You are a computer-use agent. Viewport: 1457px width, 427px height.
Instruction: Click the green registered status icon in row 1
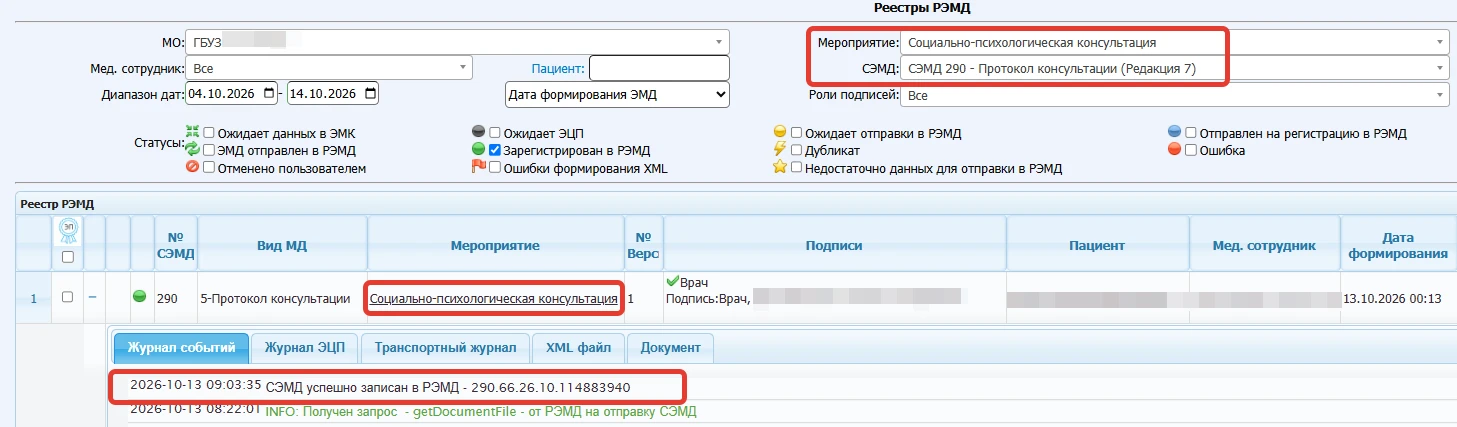pyautogui.click(x=140, y=297)
